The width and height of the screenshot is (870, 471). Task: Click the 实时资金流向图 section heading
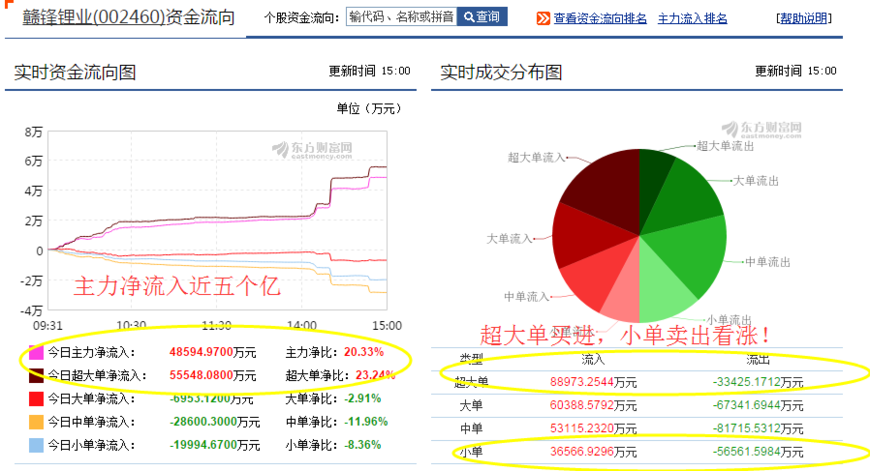click(x=75, y=72)
